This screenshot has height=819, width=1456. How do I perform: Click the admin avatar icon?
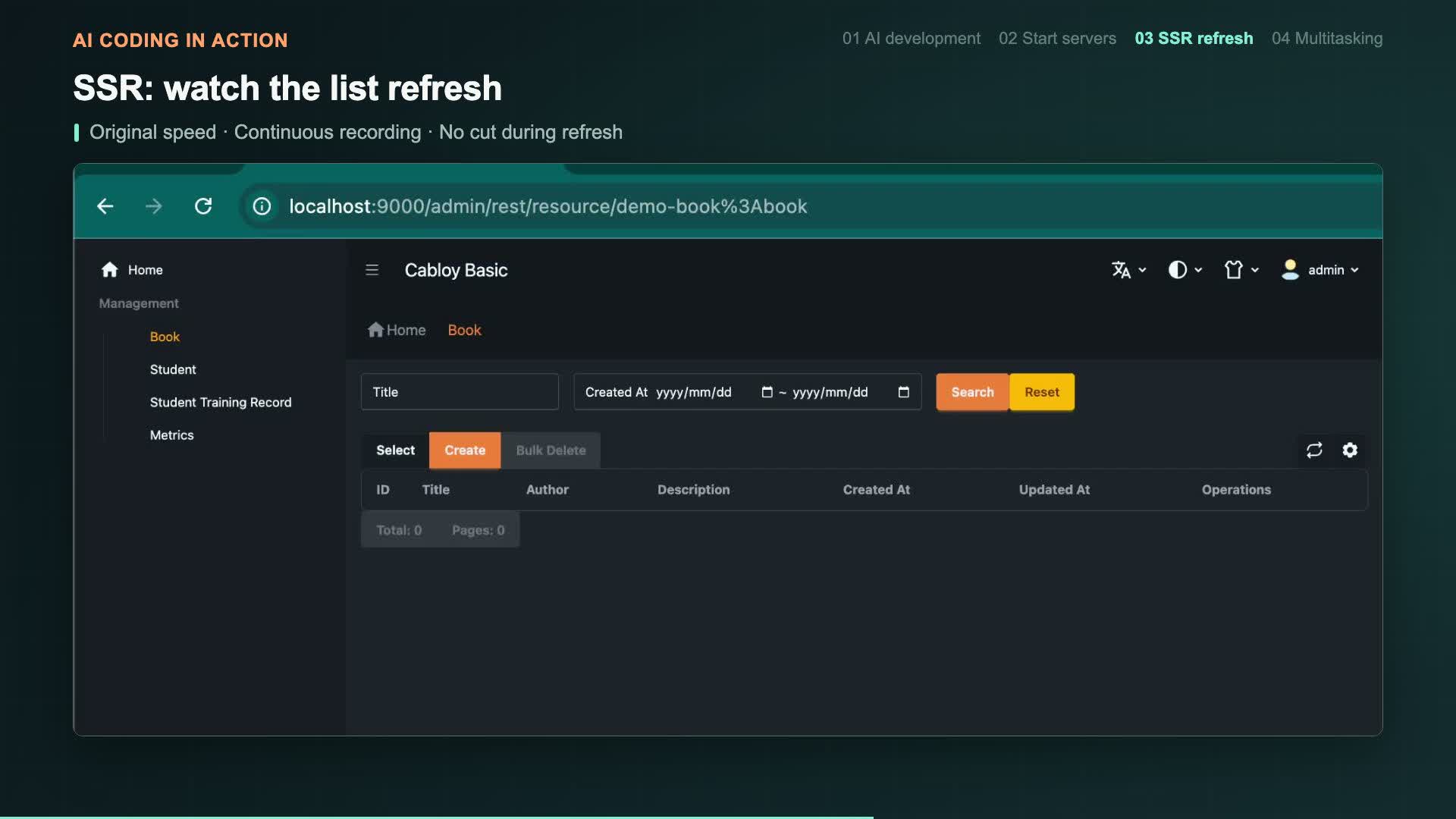click(1290, 270)
